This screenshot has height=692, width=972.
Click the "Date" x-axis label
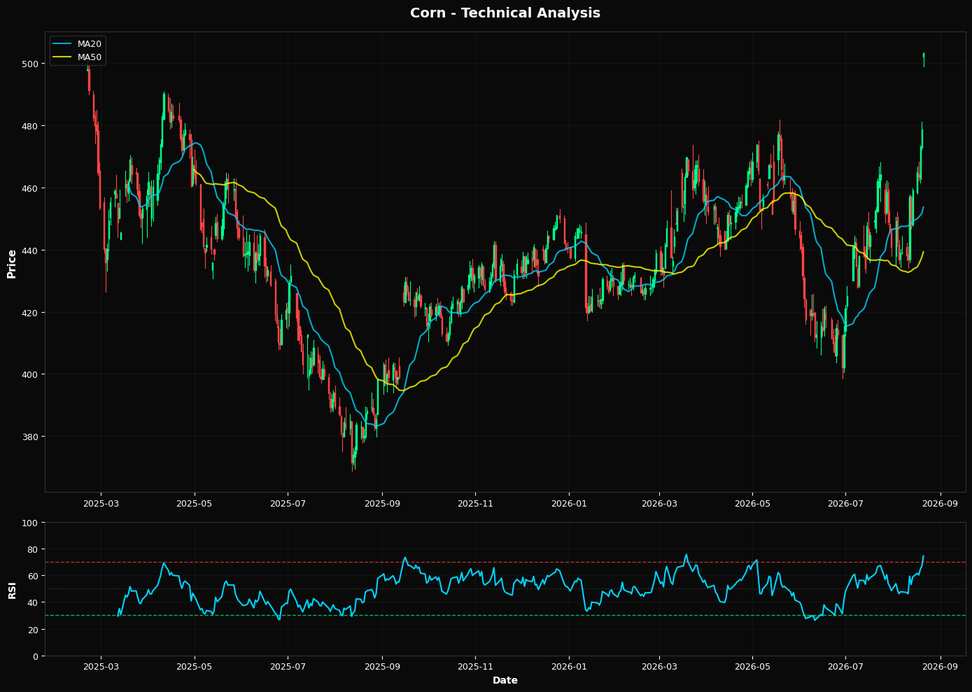tap(505, 680)
